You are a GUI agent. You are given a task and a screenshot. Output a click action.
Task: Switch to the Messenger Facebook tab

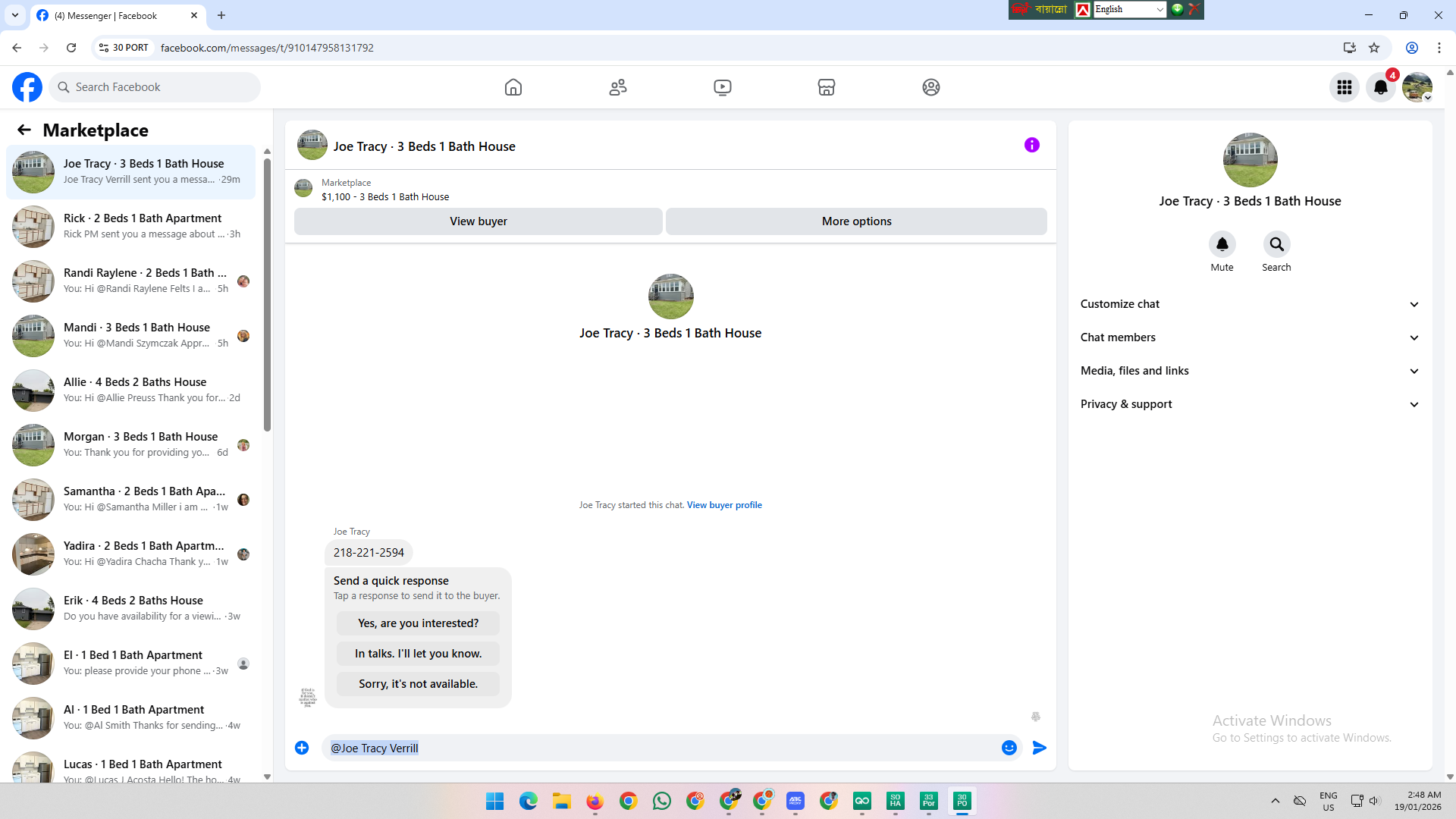[118, 15]
